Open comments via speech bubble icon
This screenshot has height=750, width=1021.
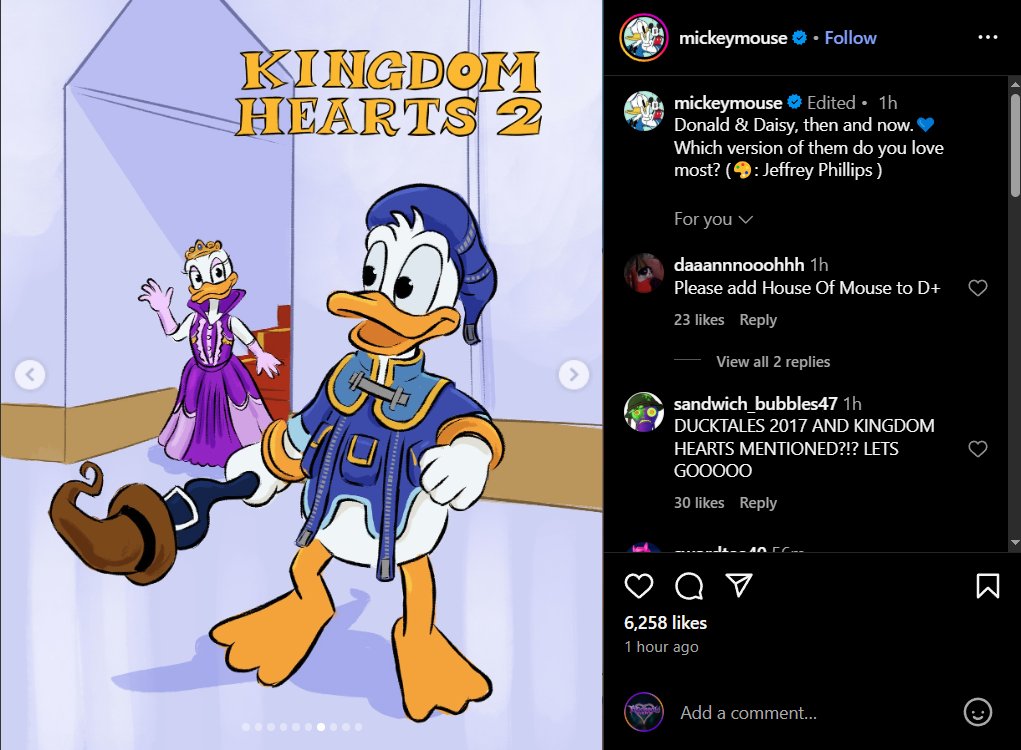click(x=689, y=586)
